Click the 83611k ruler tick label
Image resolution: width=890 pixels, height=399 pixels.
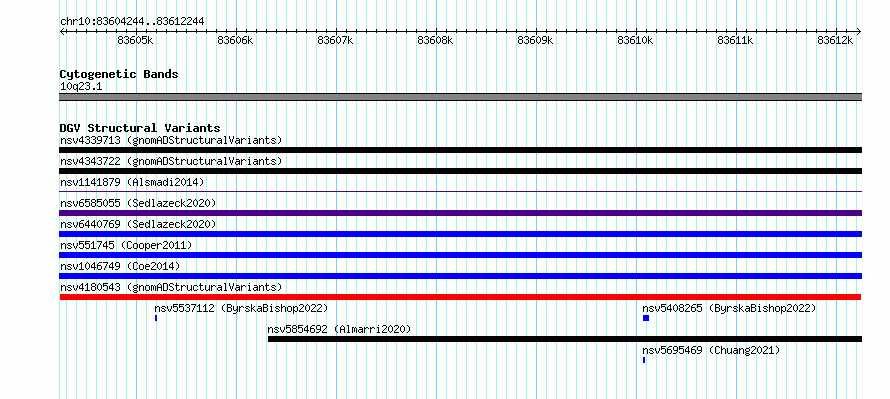[735, 40]
